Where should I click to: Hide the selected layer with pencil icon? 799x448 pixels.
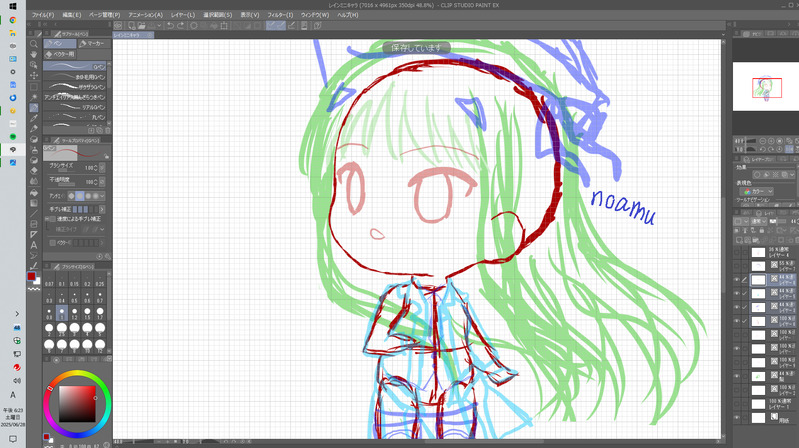point(736,280)
